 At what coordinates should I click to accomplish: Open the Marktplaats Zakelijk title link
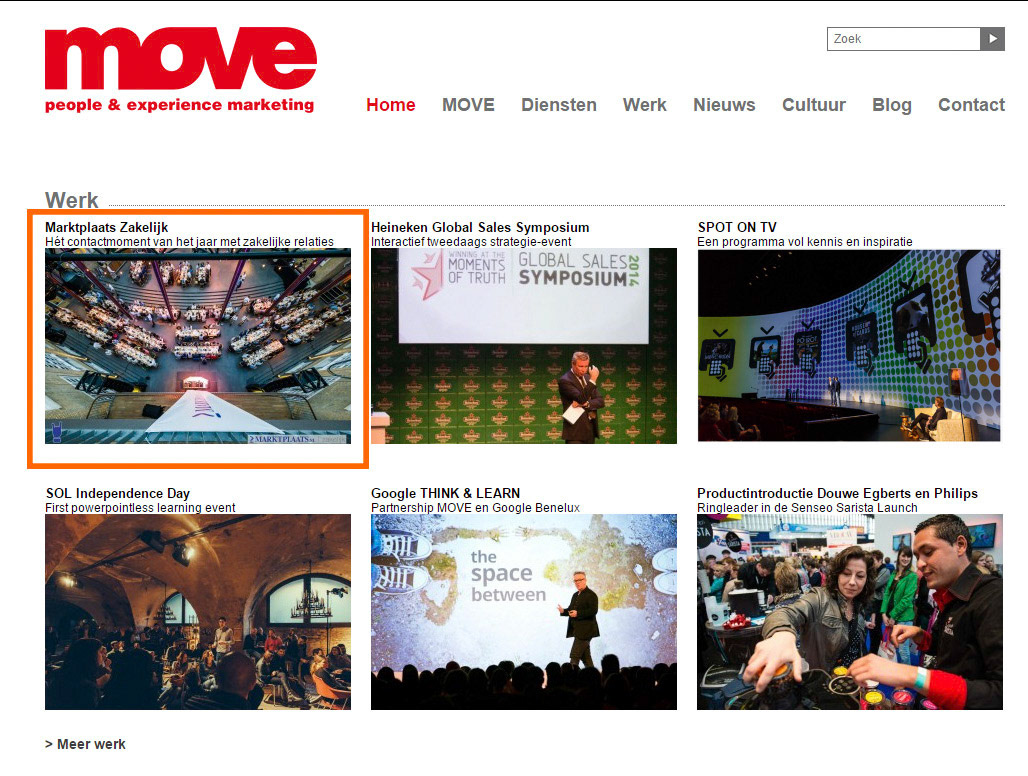click(x=106, y=227)
